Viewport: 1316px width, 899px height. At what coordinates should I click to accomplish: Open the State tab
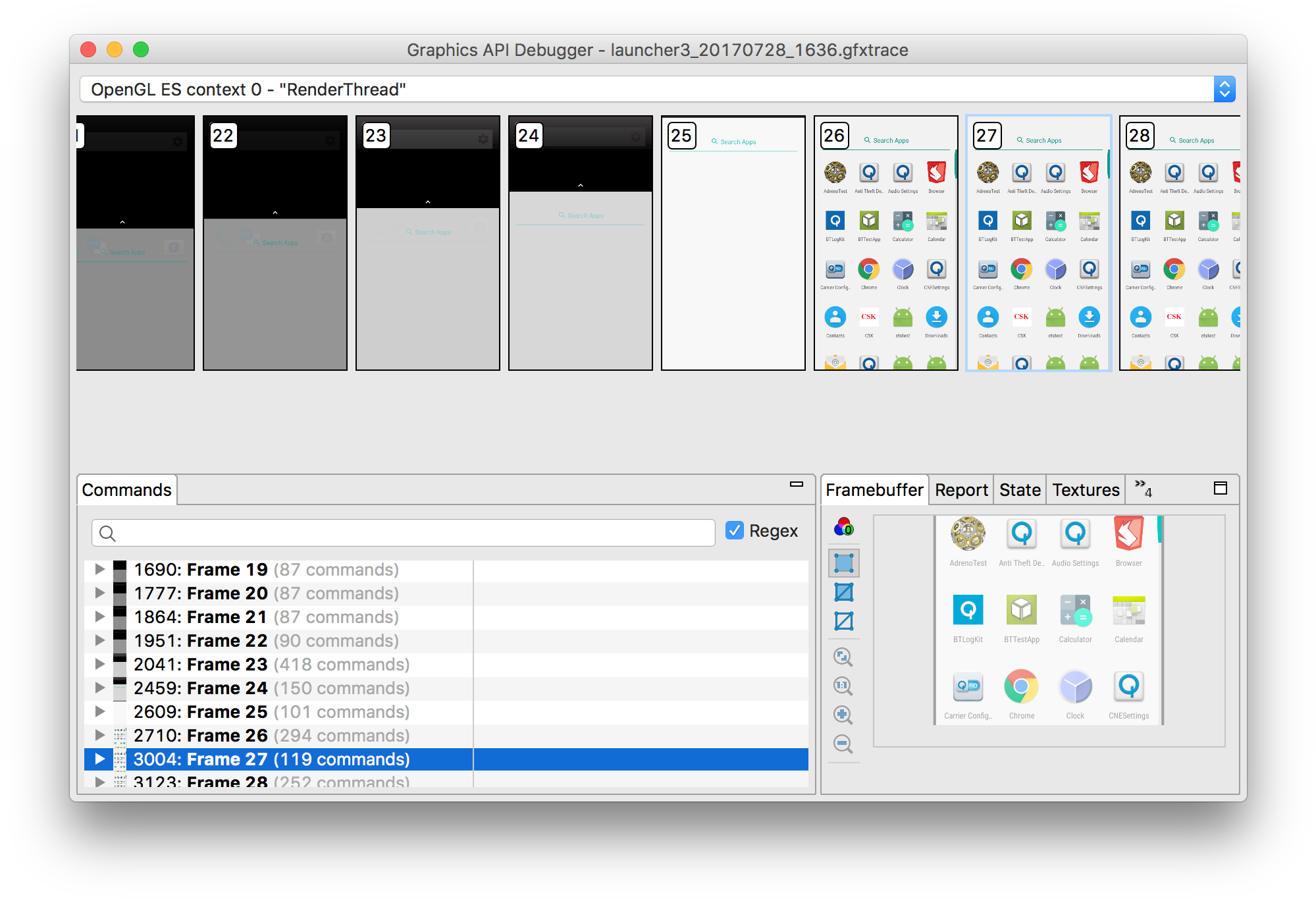[x=1019, y=489]
